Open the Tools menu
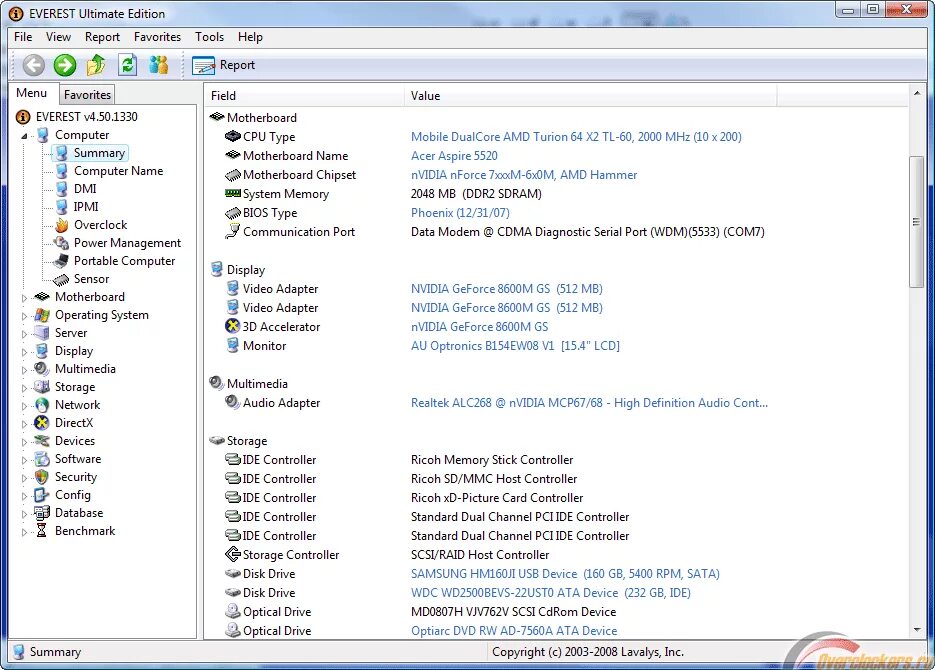This screenshot has height=670, width=935. [x=209, y=37]
